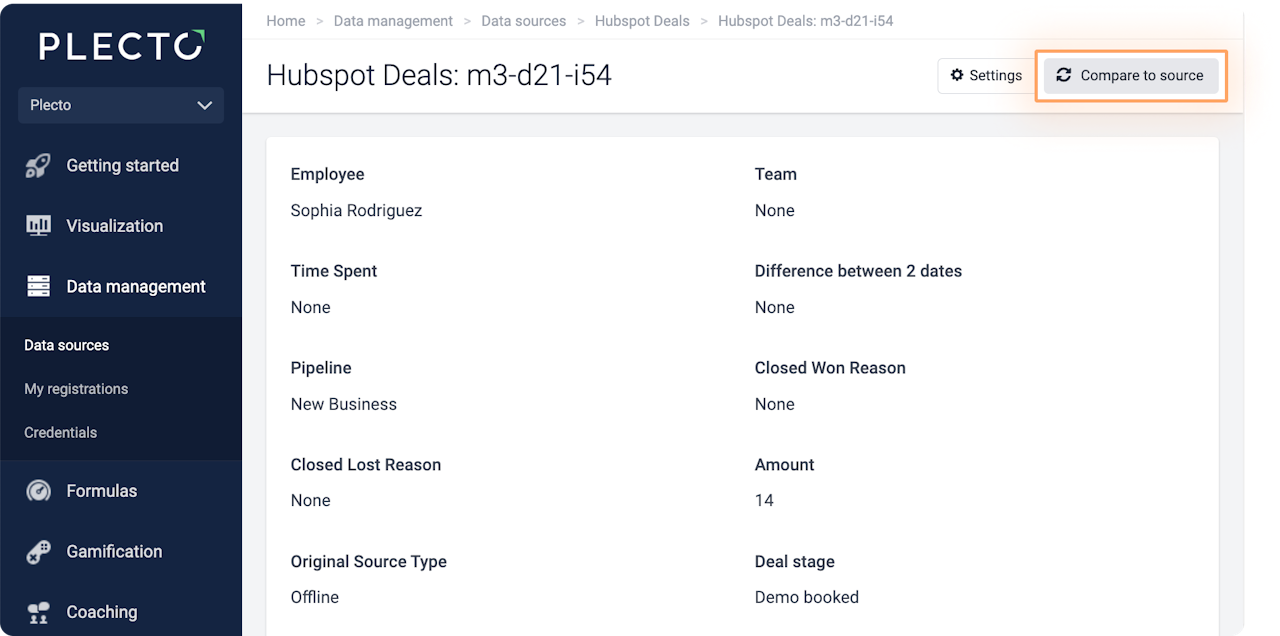Click the Formulas gauge icon
This screenshot has height=636, width=1280.
pos(38,491)
